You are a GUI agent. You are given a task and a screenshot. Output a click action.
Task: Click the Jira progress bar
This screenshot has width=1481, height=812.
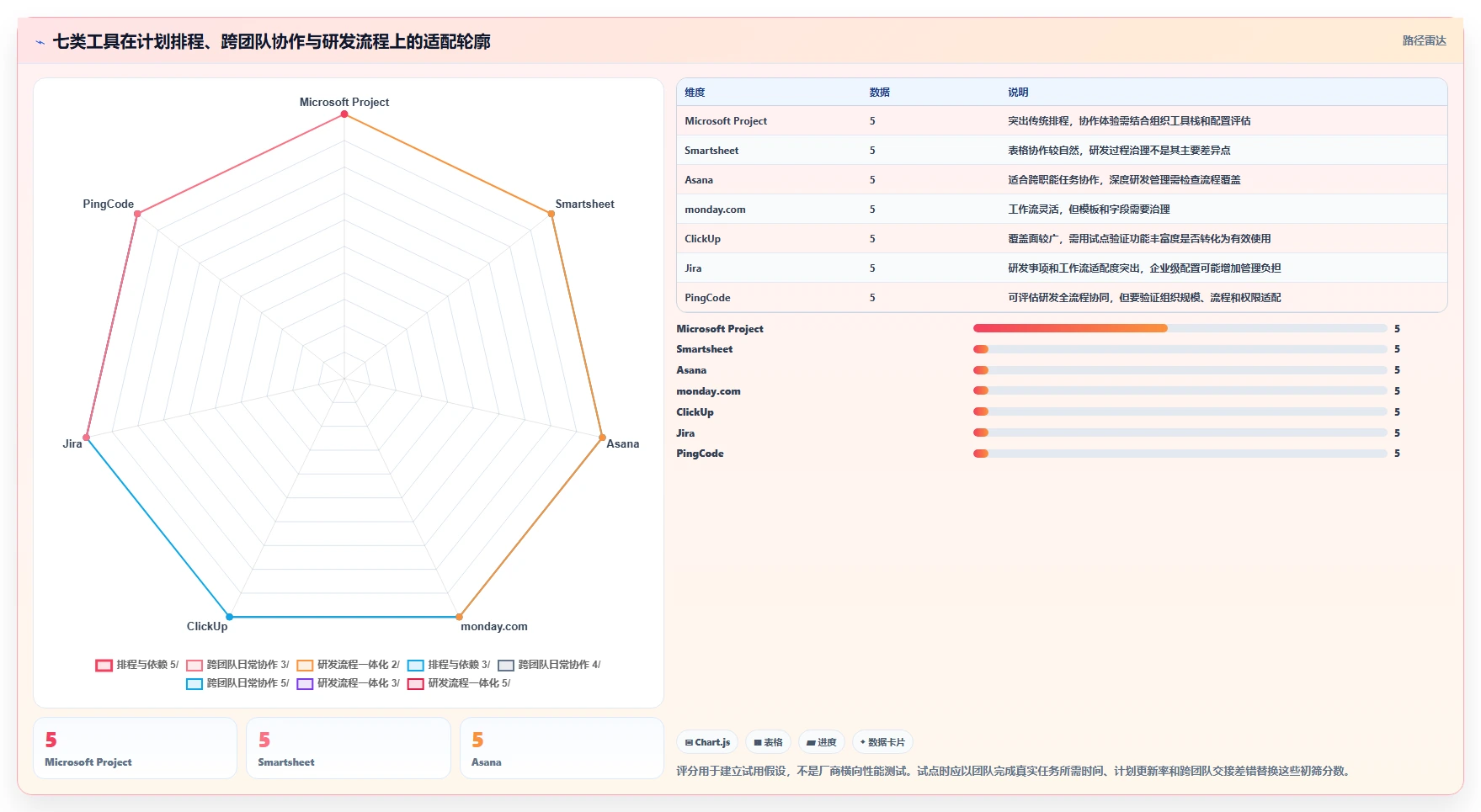coord(1180,433)
